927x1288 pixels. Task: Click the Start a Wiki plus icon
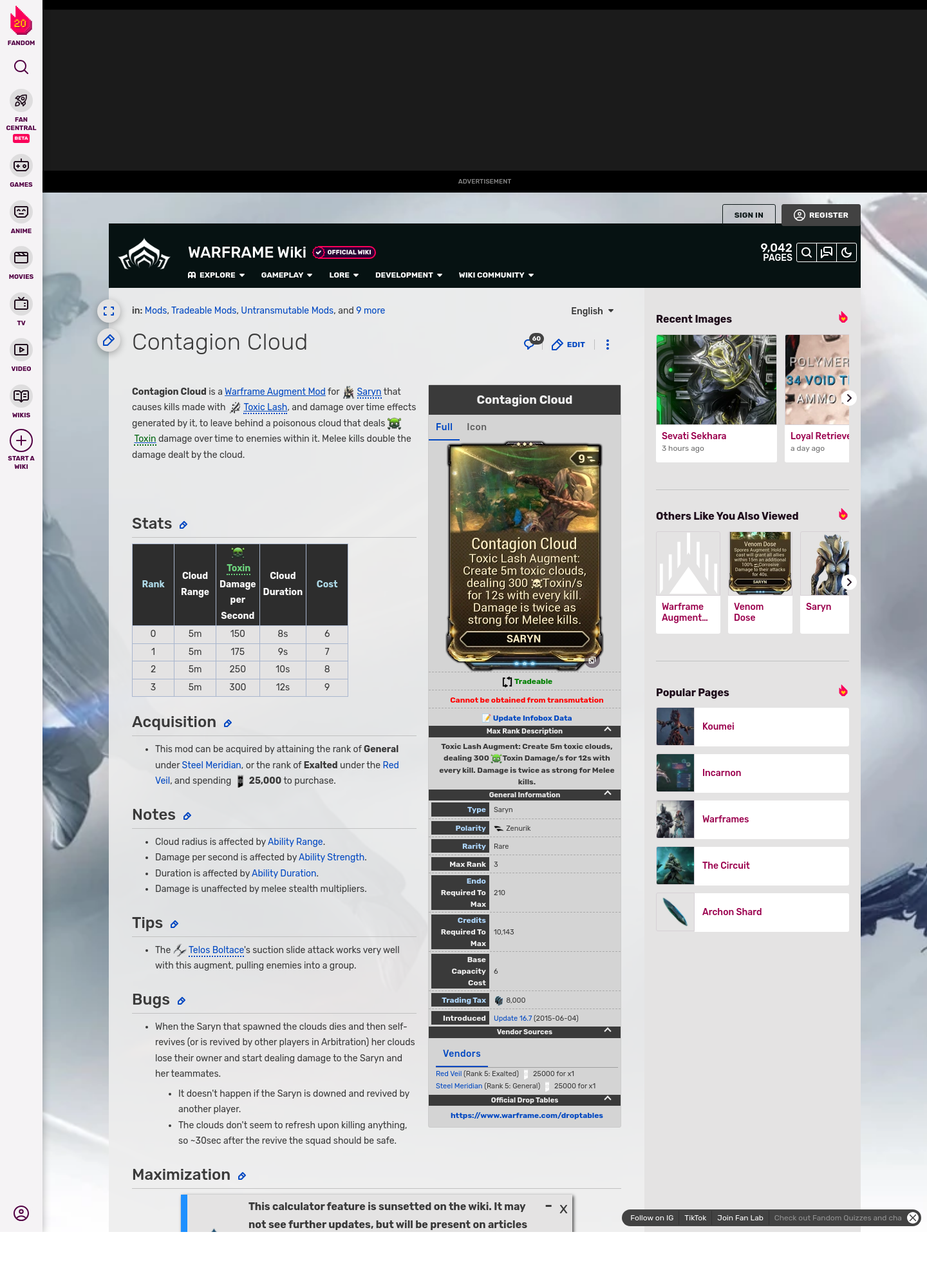(21, 440)
